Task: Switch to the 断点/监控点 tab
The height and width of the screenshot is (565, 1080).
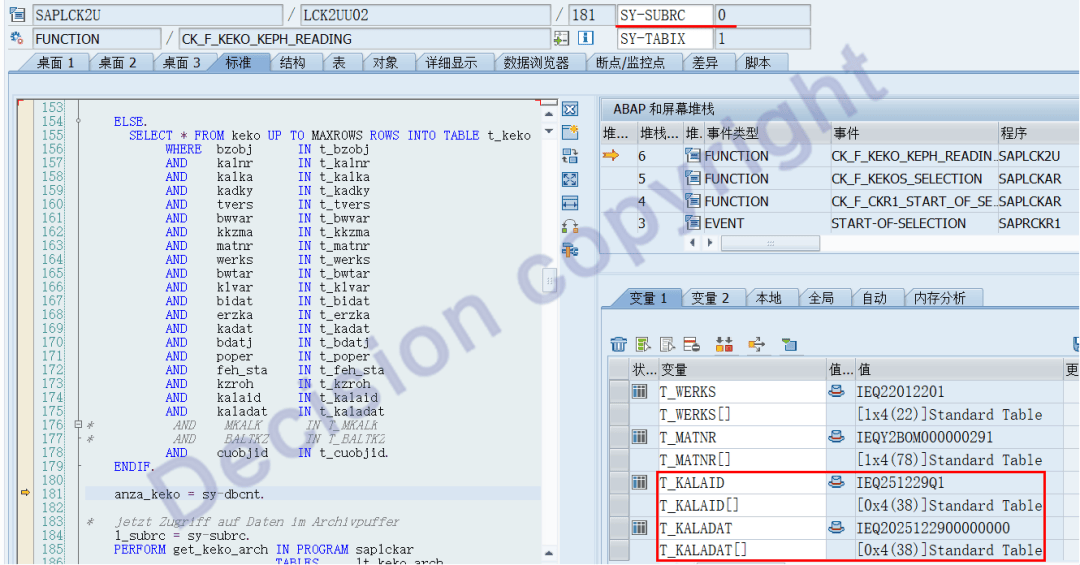Action: (629, 63)
